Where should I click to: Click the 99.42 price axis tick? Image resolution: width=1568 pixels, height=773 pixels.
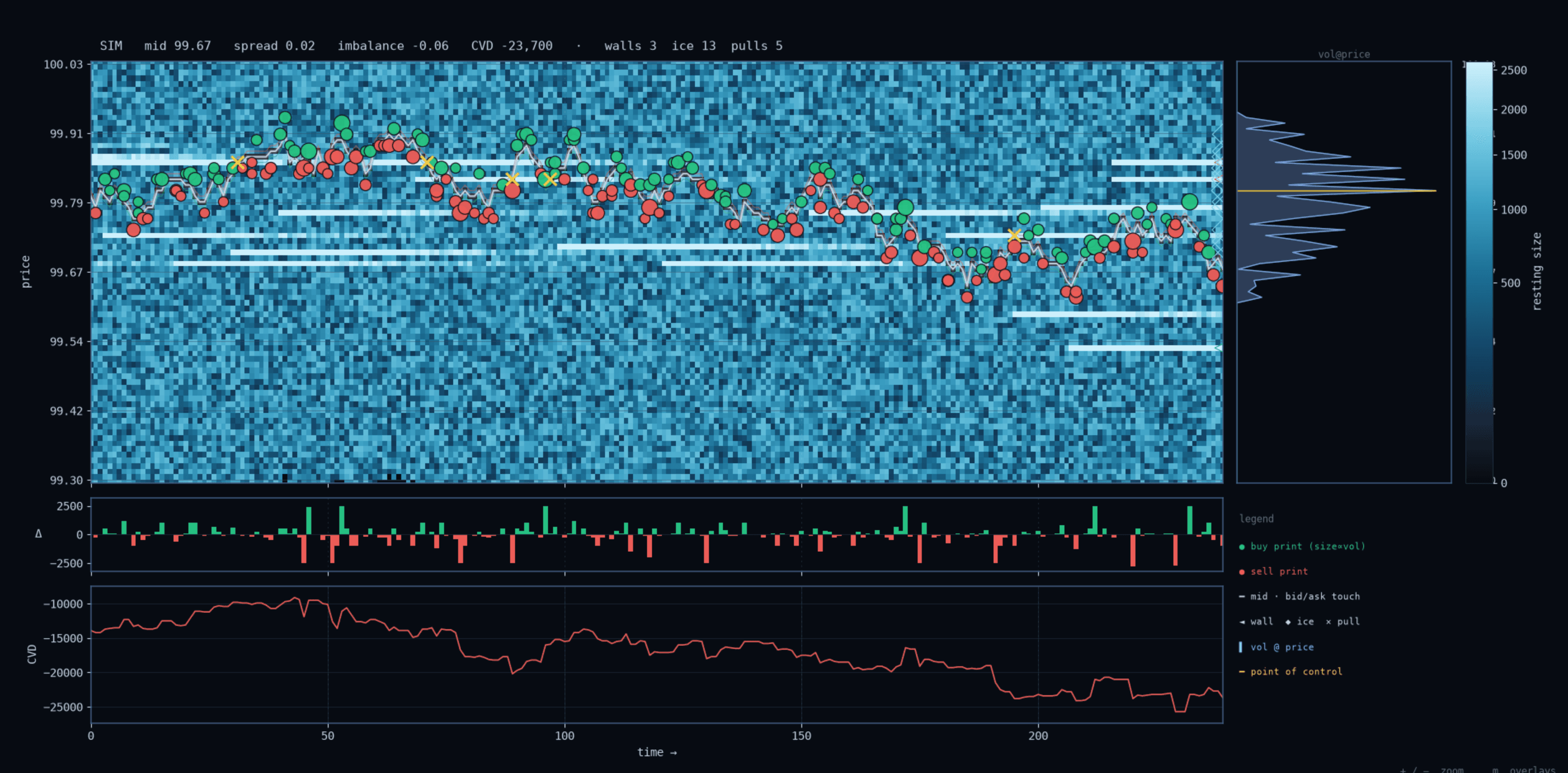point(67,411)
